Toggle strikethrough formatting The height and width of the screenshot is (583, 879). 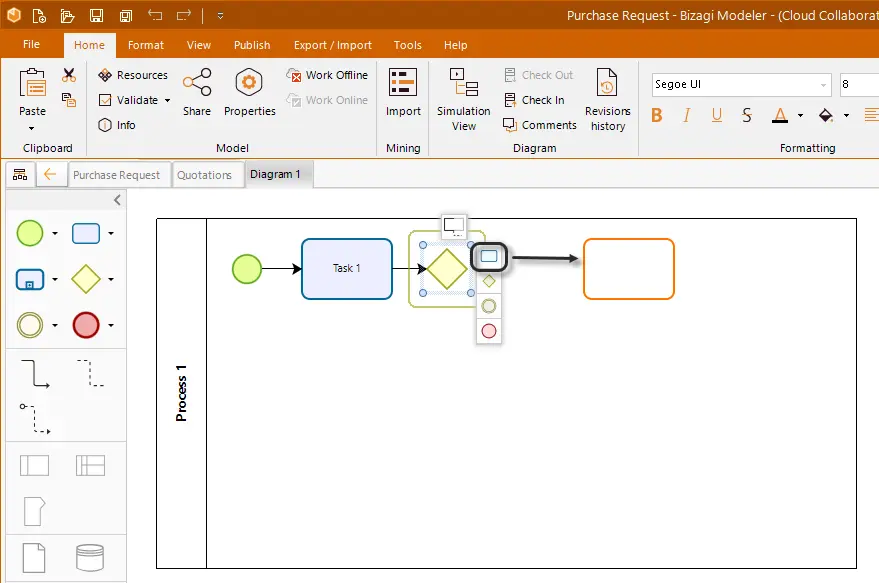[x=746, y=115]
